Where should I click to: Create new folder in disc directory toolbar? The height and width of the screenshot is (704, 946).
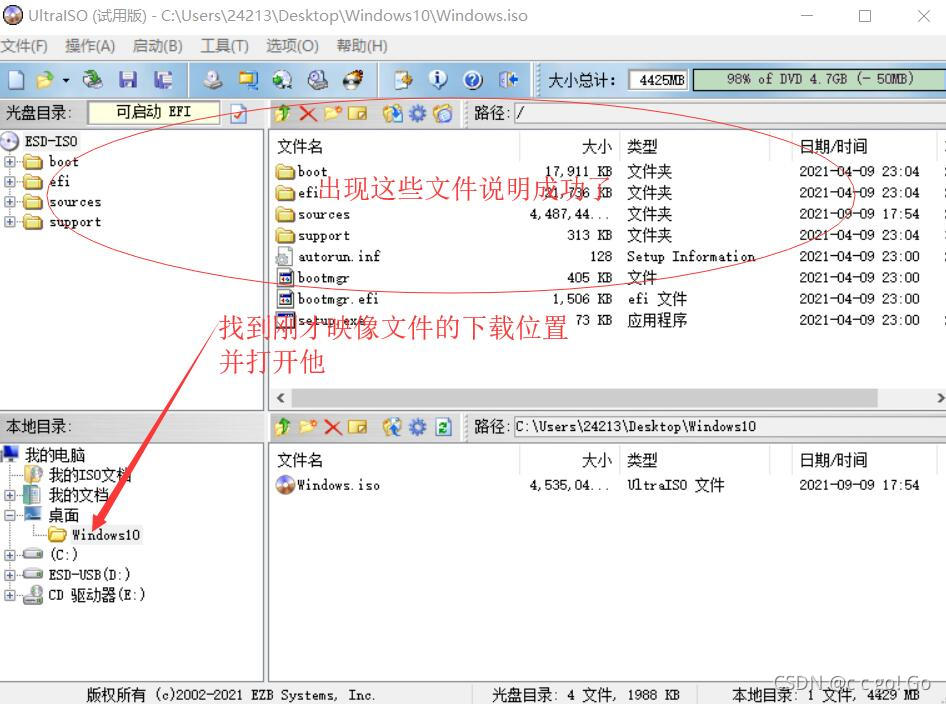coord(332,113)
